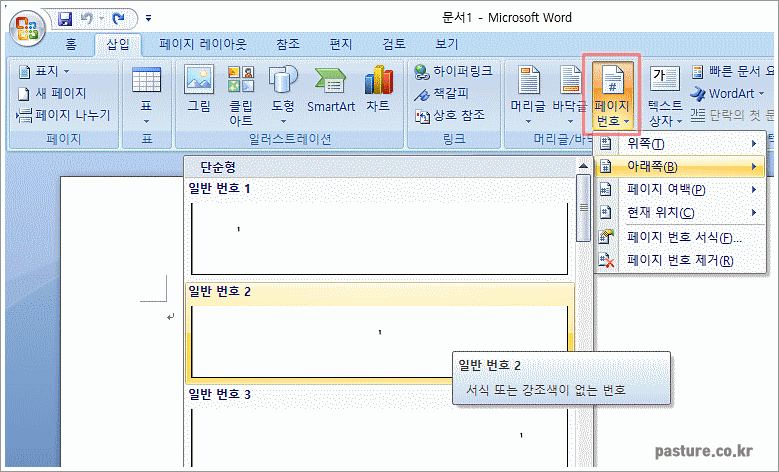The height and width of the screenshot is (472, 779).
Task: Redo the last action
Action: (x=118, y=19)
